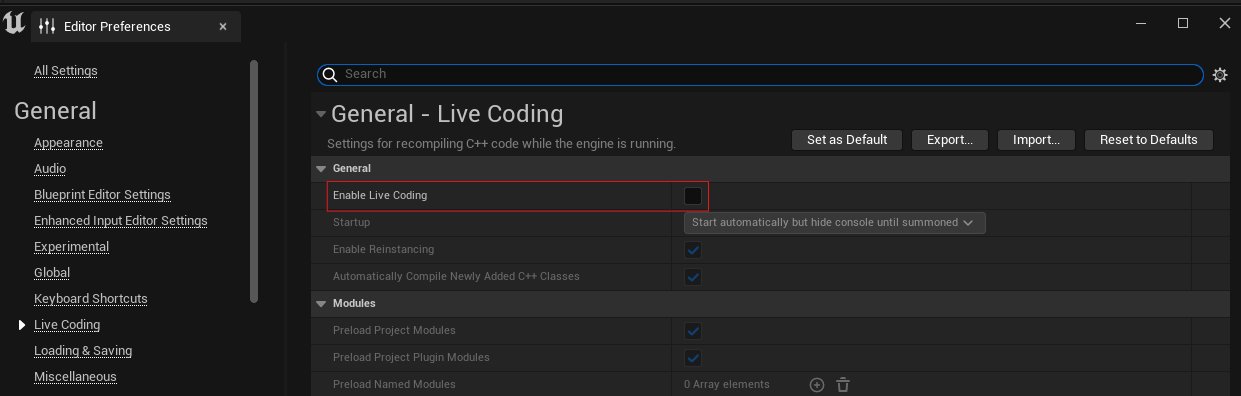Focus the settings search field
The image size is (1241, 396).
tap(760, 74)
